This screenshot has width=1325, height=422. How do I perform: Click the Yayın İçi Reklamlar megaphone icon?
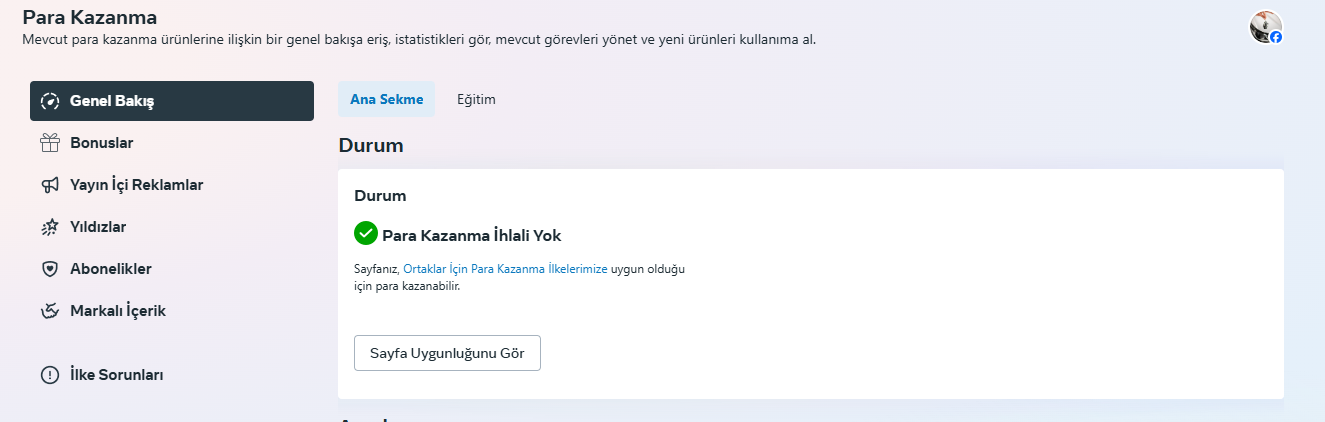(x=50, y=185)
